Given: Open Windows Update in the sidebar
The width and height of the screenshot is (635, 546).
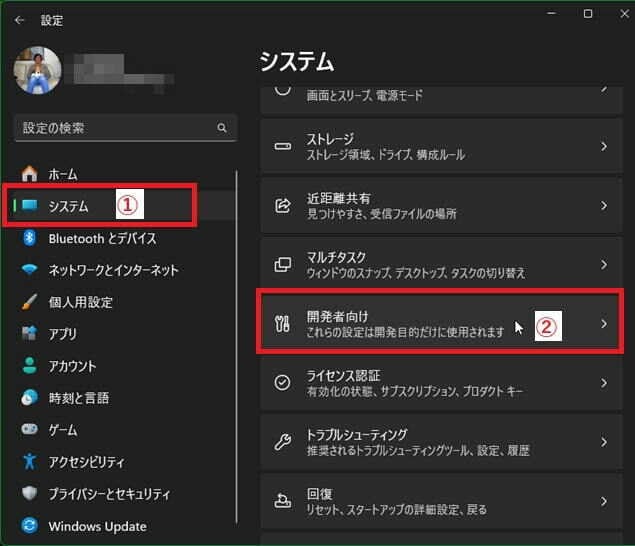Looking at the screenshot, I should [97, 526].
